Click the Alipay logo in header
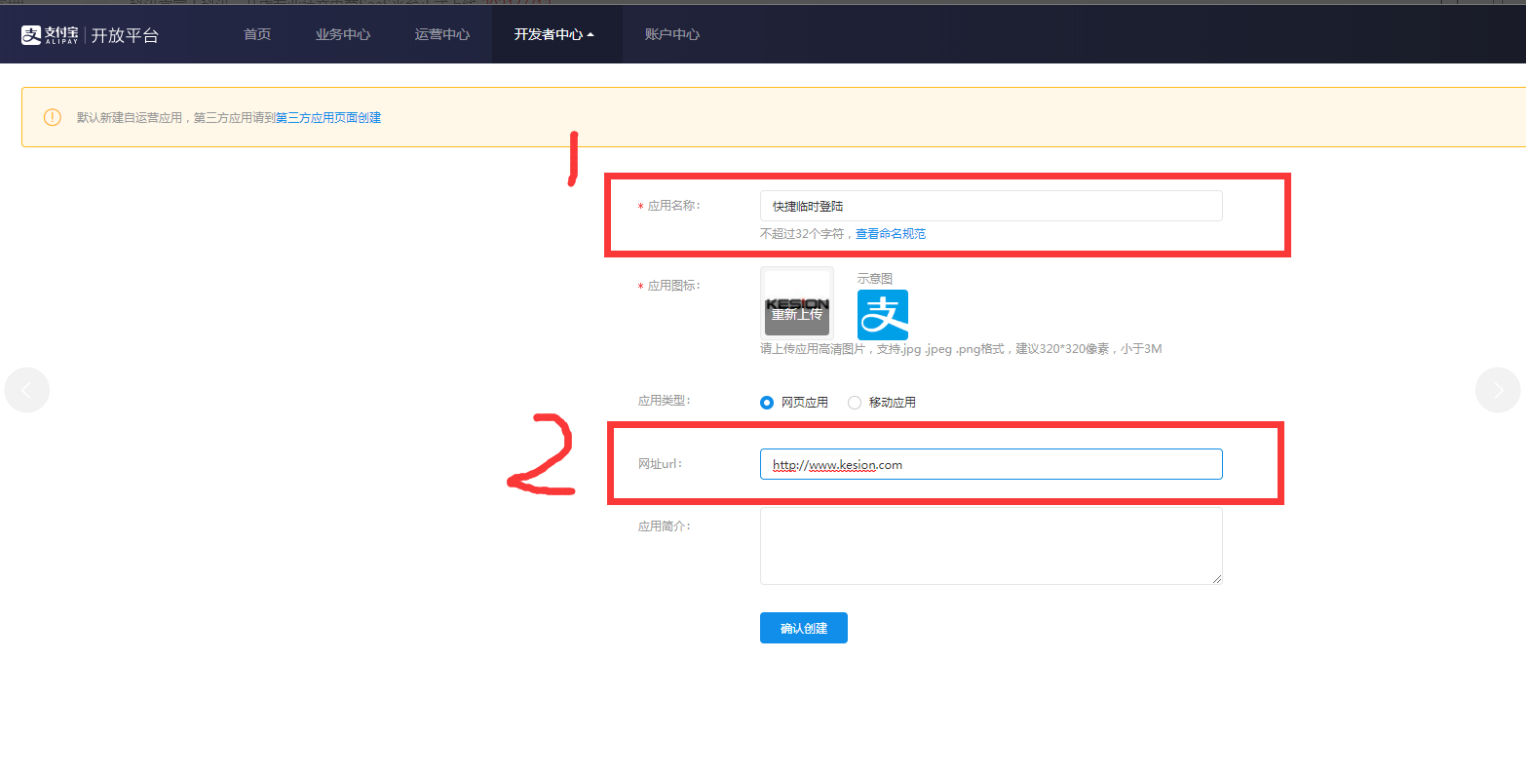1526x763 pixels. click(51, 35)
